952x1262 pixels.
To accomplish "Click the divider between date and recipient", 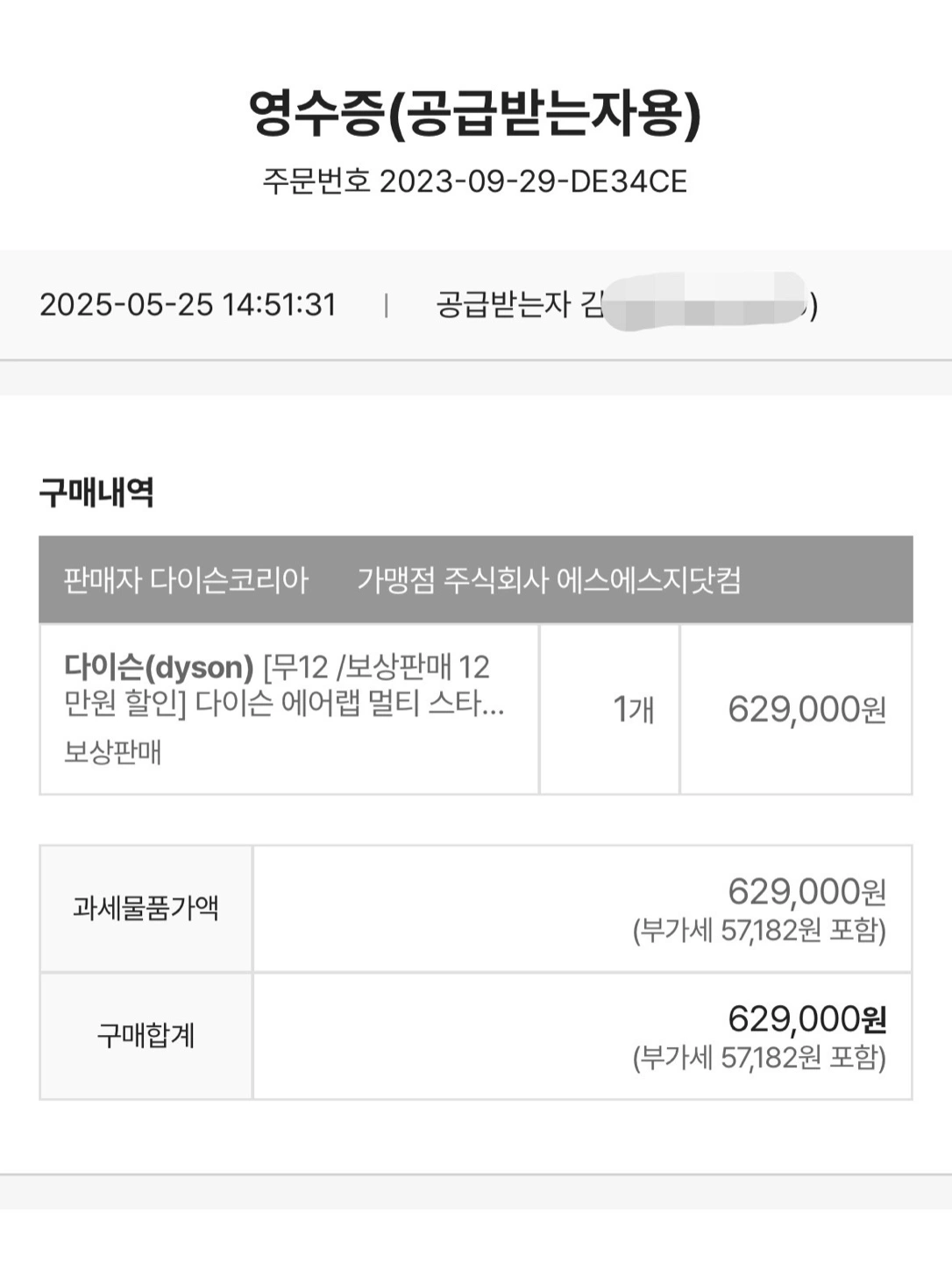I will point(386,305).
